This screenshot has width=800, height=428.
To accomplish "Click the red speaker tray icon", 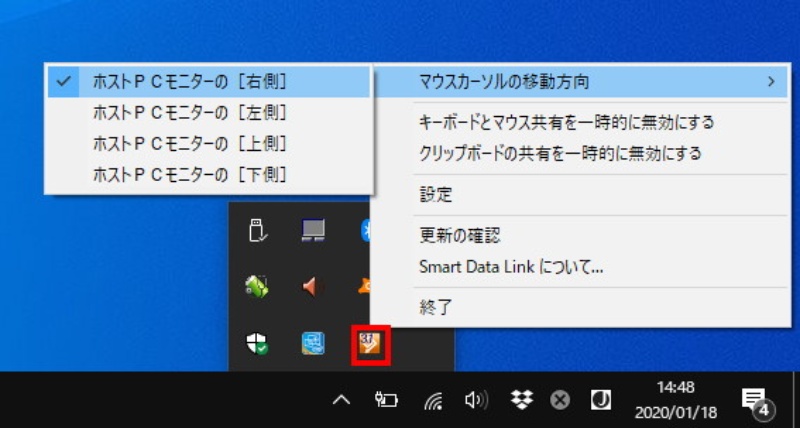I will [312, 287].
